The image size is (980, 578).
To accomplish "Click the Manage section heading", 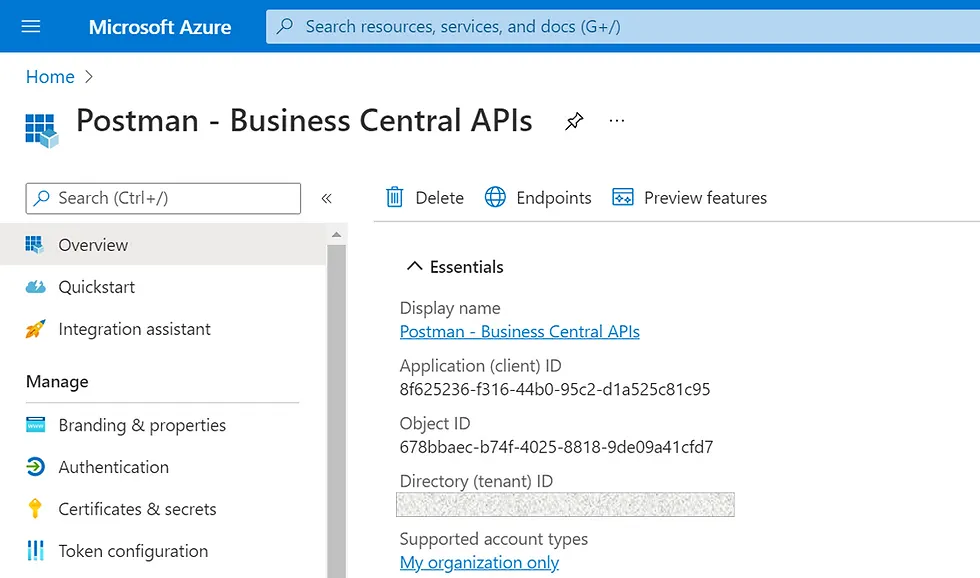I will 57,381.
